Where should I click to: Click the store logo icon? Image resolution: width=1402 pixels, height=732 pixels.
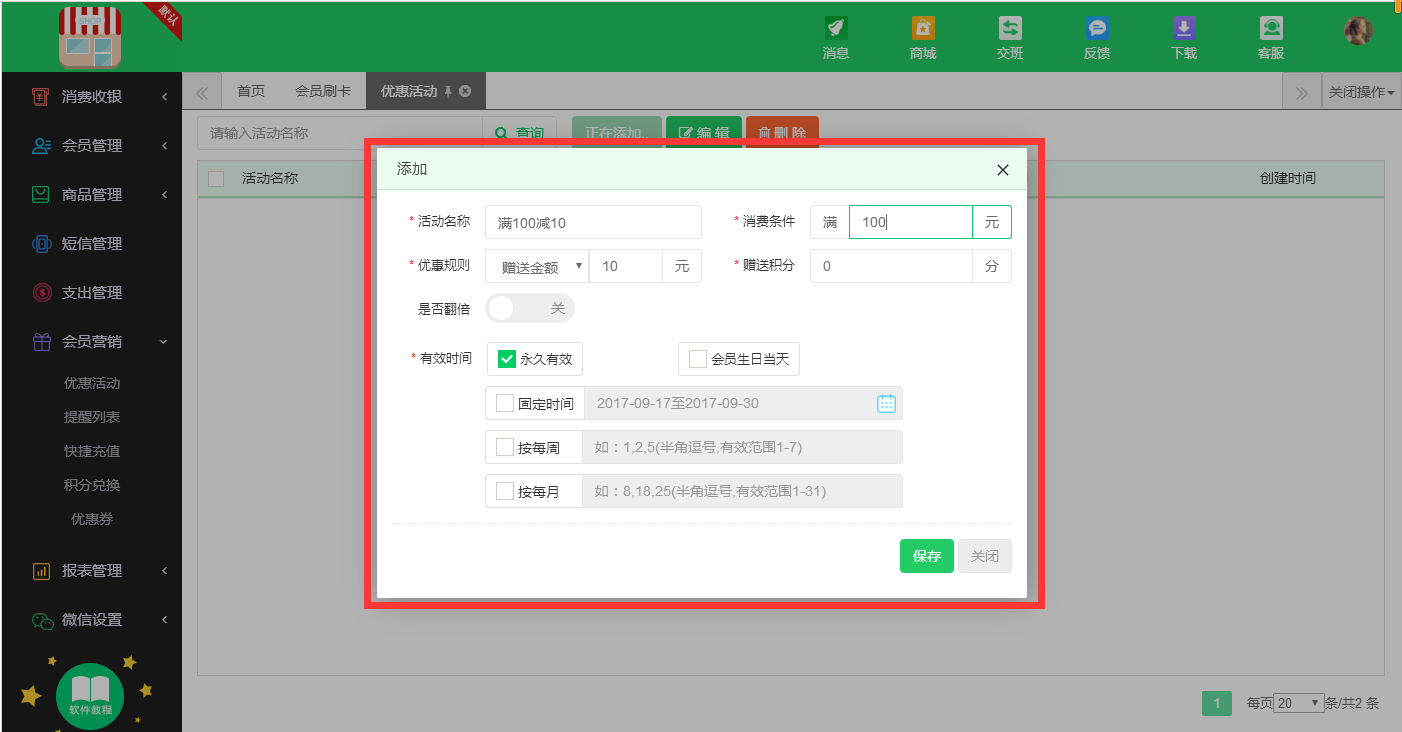(x=90, y=37)
